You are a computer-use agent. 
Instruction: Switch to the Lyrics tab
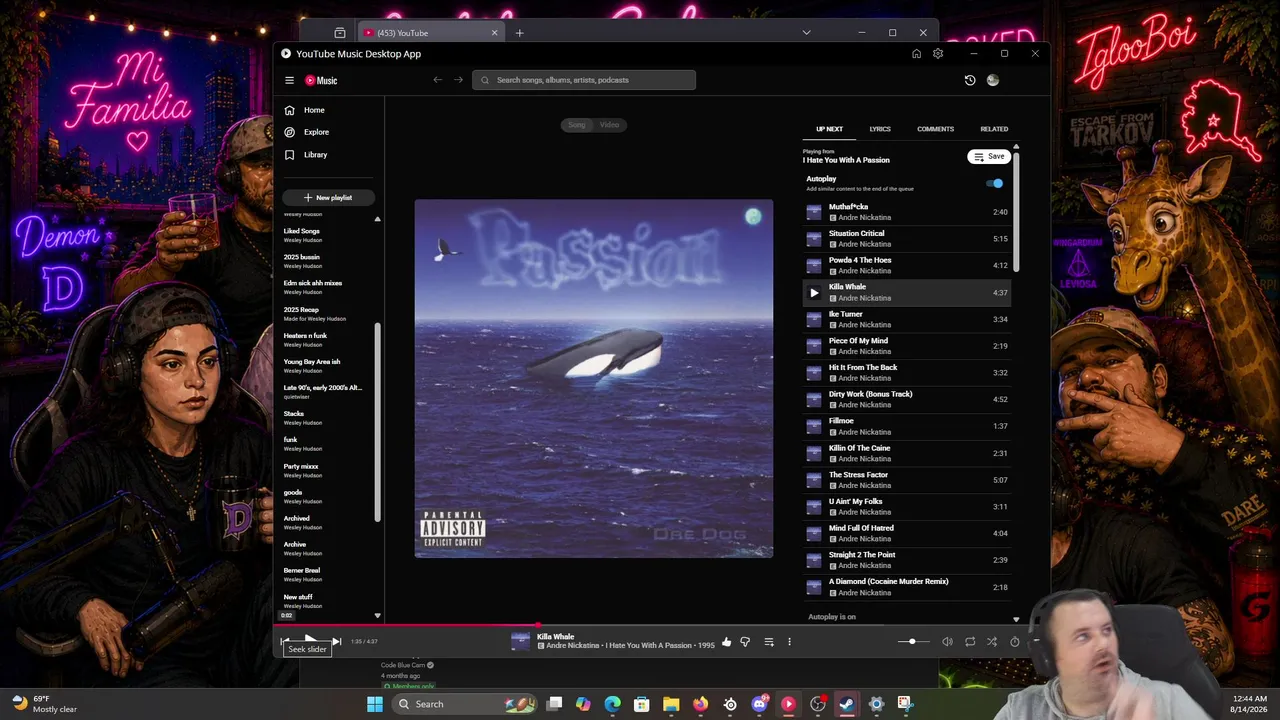click(x=880, y=129)
